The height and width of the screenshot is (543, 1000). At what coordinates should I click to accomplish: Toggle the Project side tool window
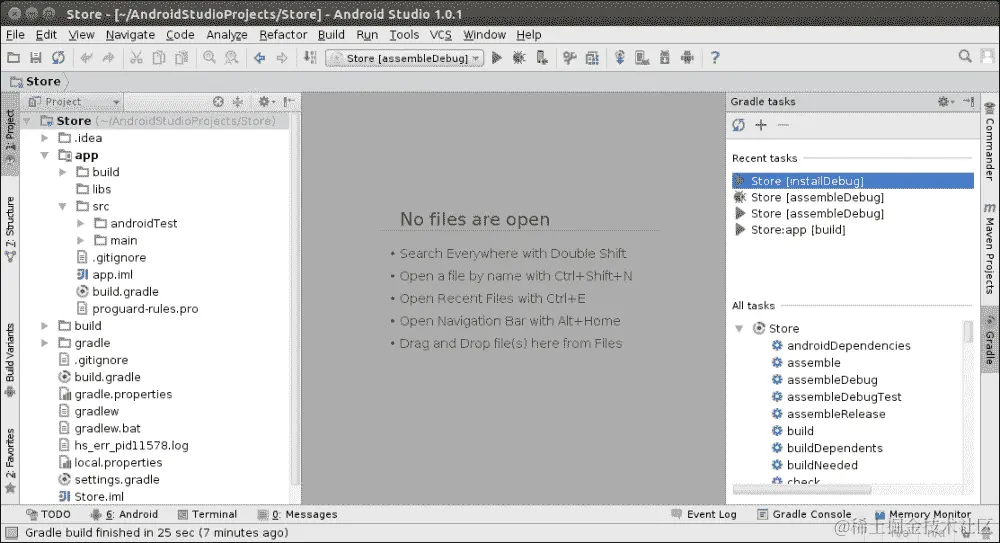[10, 136]
